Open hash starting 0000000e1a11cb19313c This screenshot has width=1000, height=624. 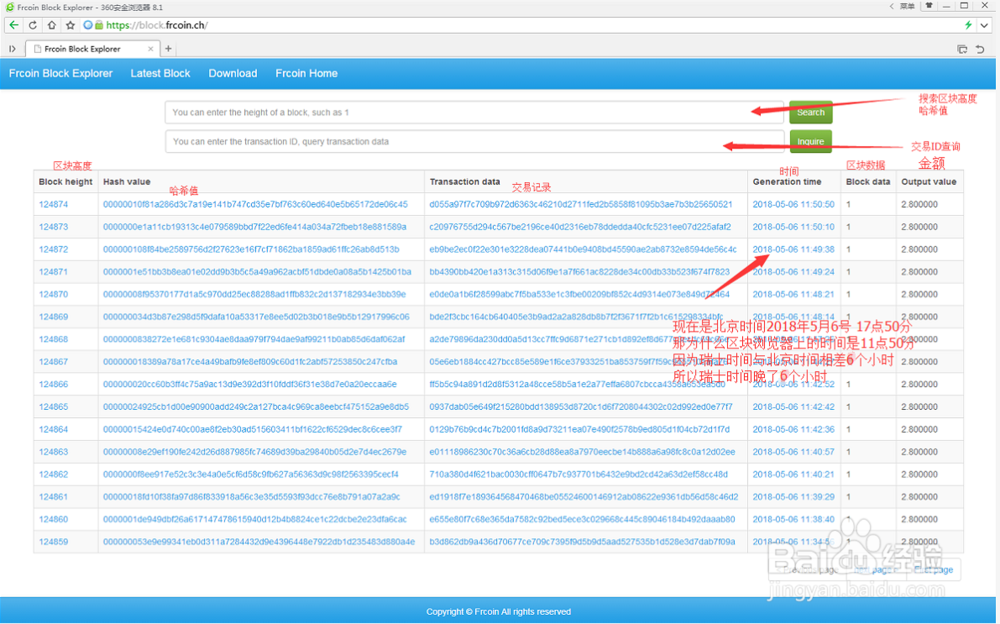pos(254,227)
